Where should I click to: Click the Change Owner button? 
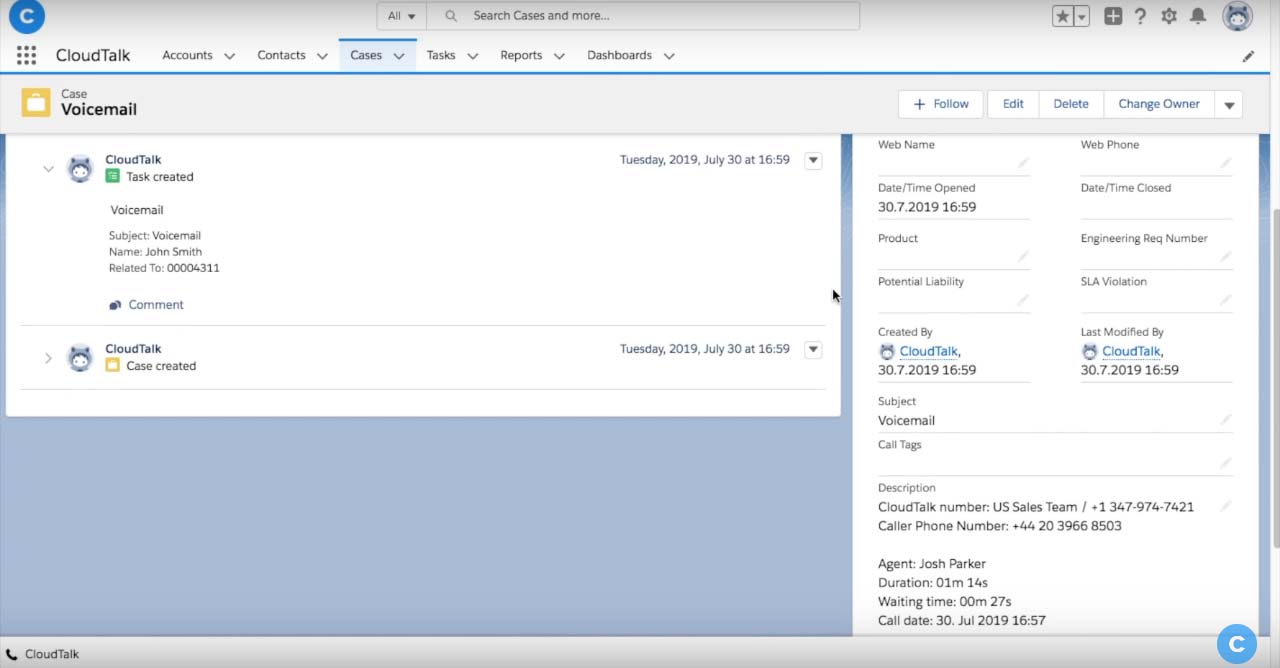pos(1159,104)
